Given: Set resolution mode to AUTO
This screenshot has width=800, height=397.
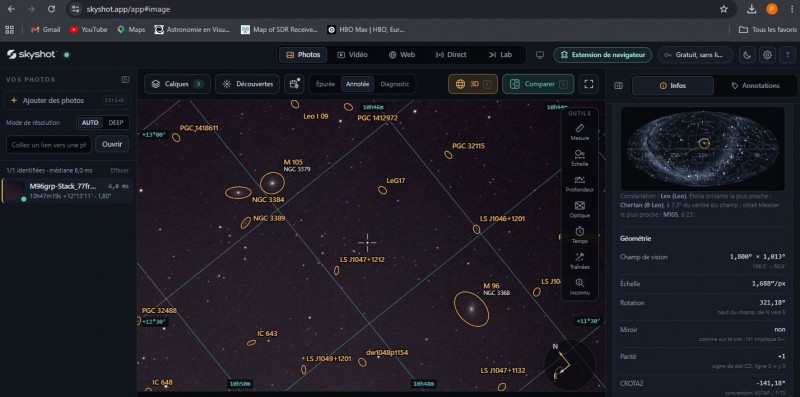Looking at the screenshot, I should (x=90, y=123).
